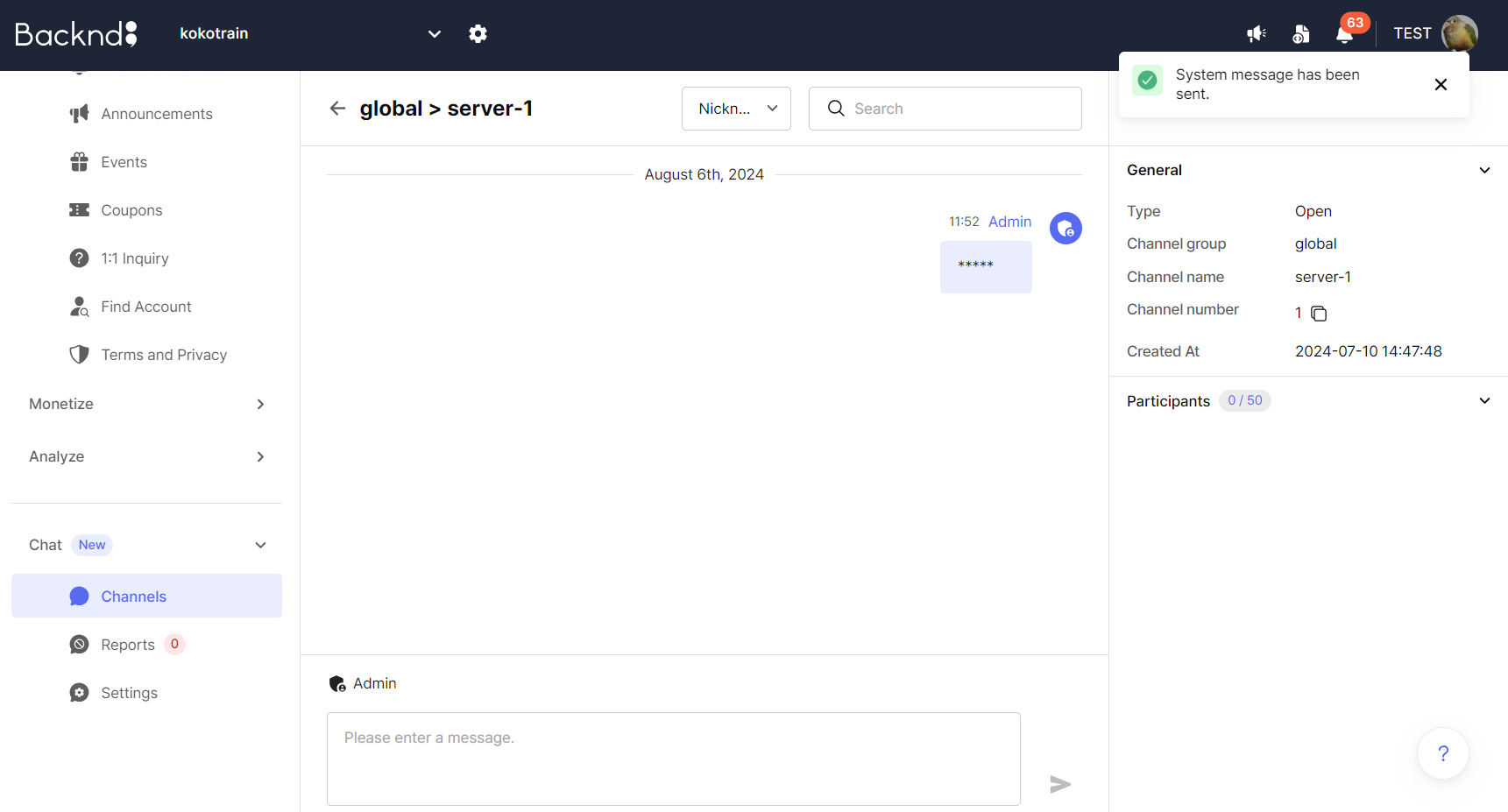Expand the Analyze section
This screenshot has width=1508, height=812.
click(146, 456)
